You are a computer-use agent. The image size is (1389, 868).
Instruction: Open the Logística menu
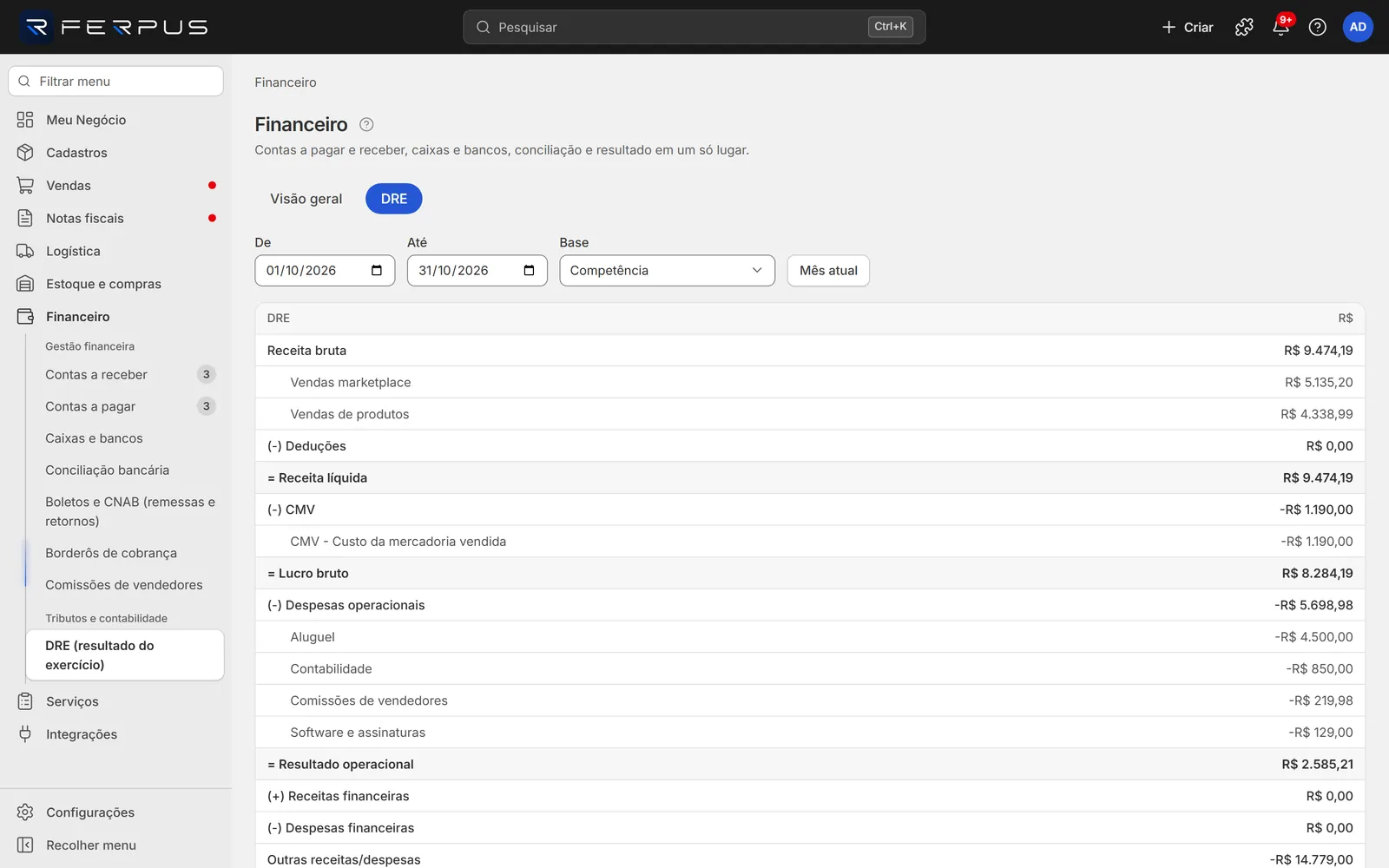point(116,252)
